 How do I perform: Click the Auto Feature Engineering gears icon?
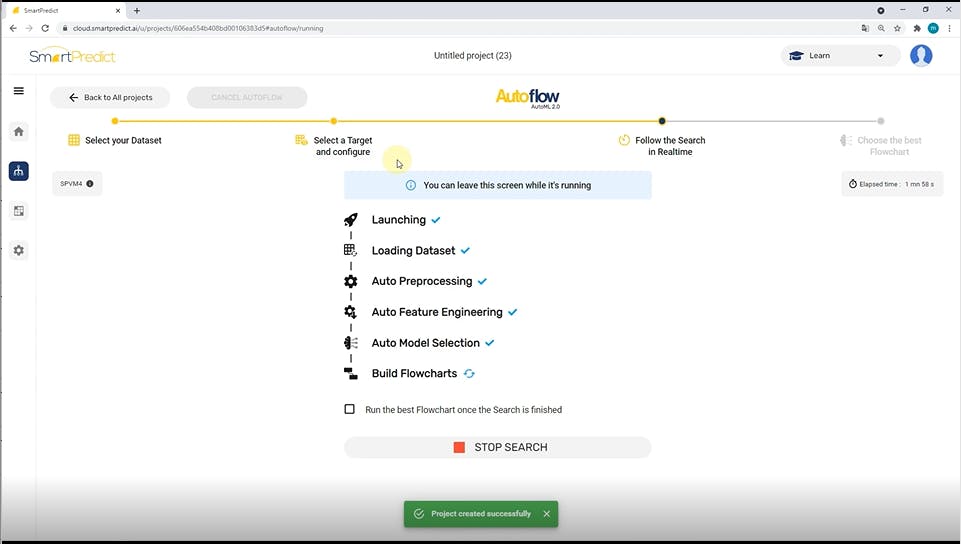click(351, 312)
